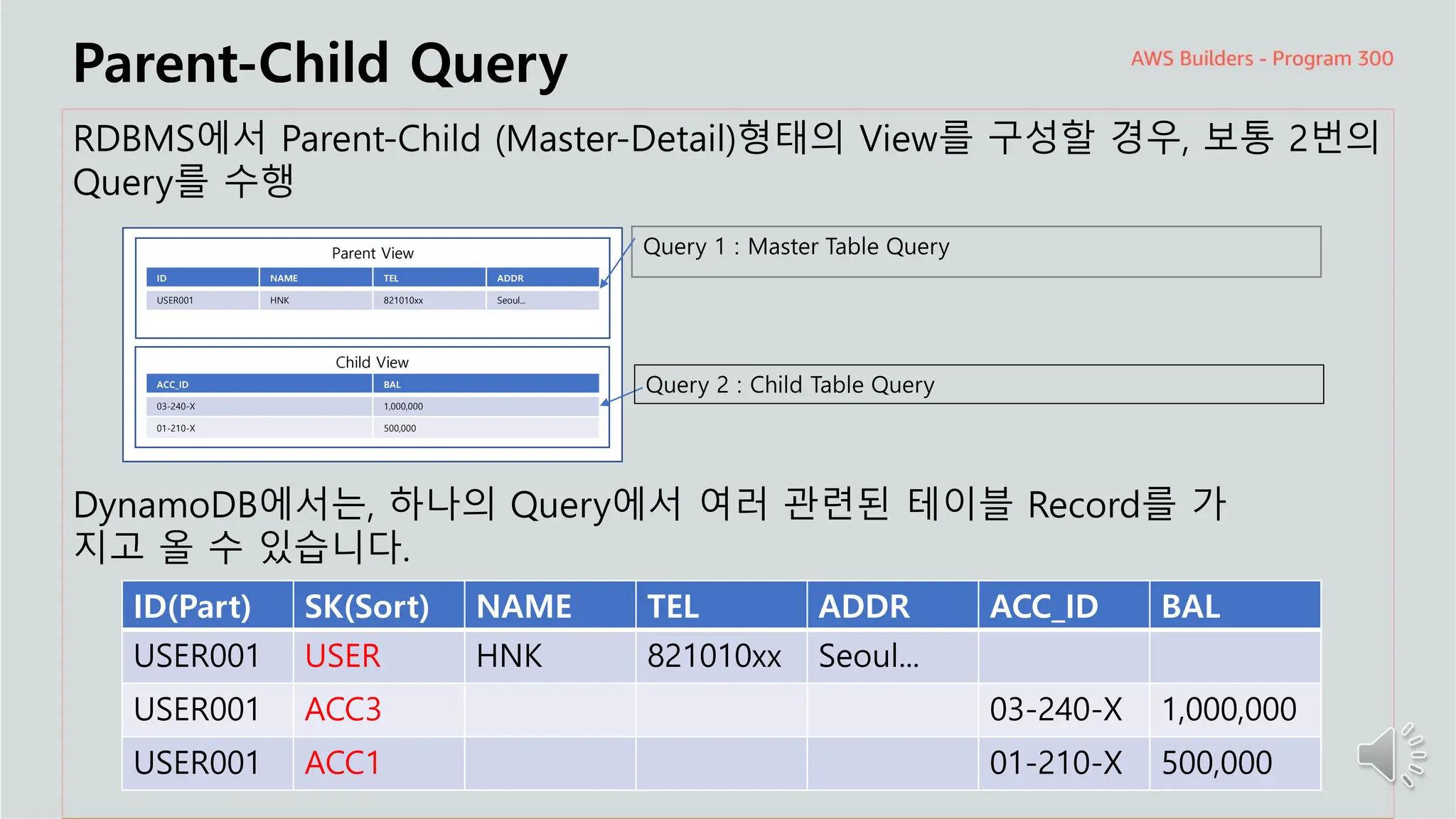Click the ID(Part) column header
Viewport: 1456px width, 819px height.
[208, 606]
